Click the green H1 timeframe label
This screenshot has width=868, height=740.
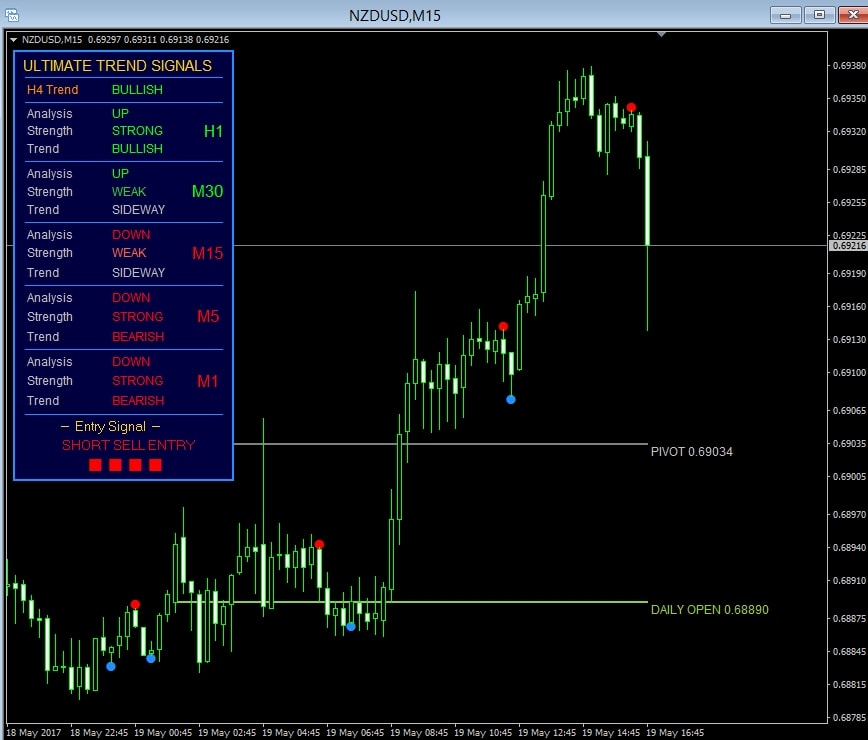(213, 131)
